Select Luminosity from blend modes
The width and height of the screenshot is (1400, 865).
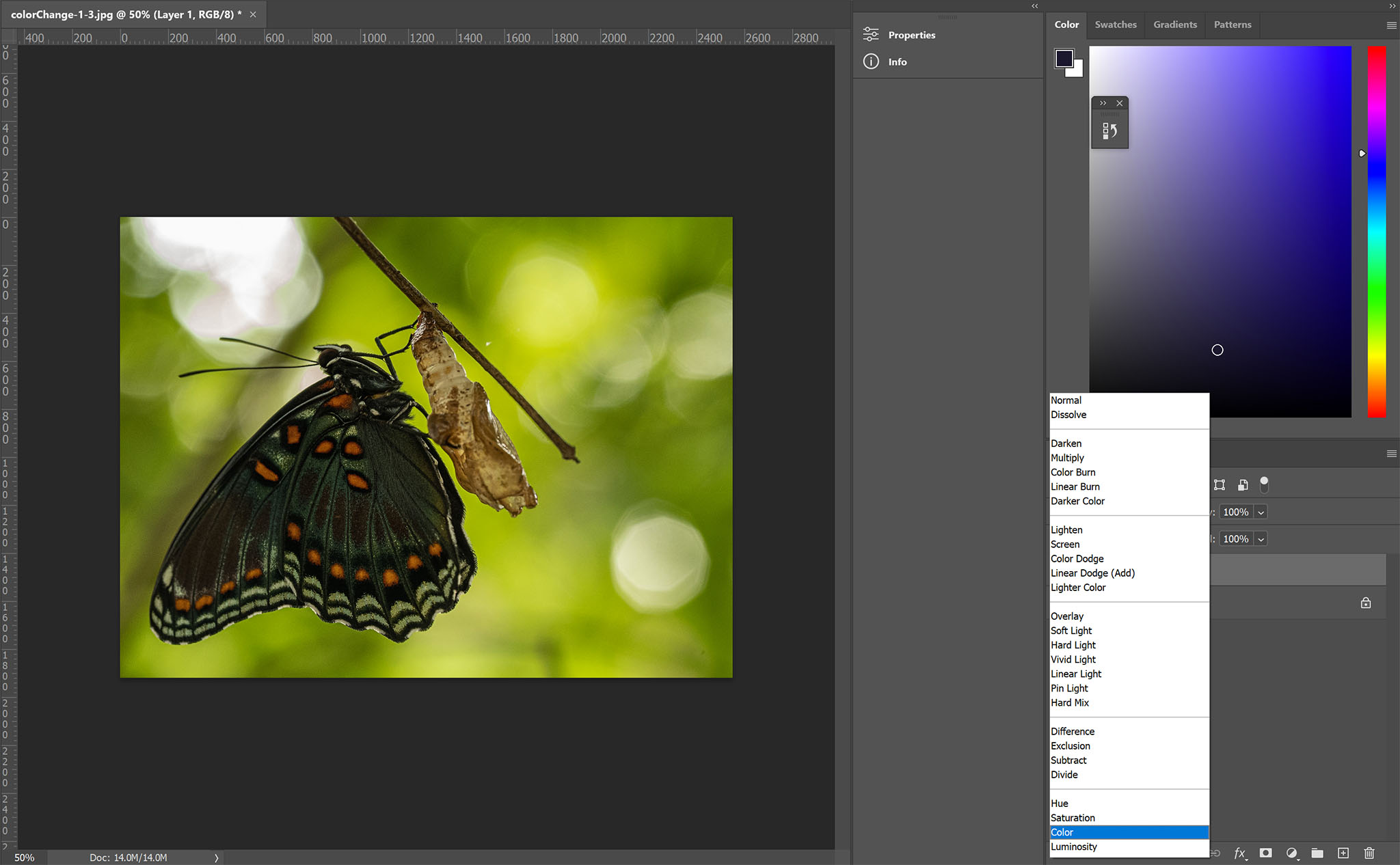(x=1073, y=846)
